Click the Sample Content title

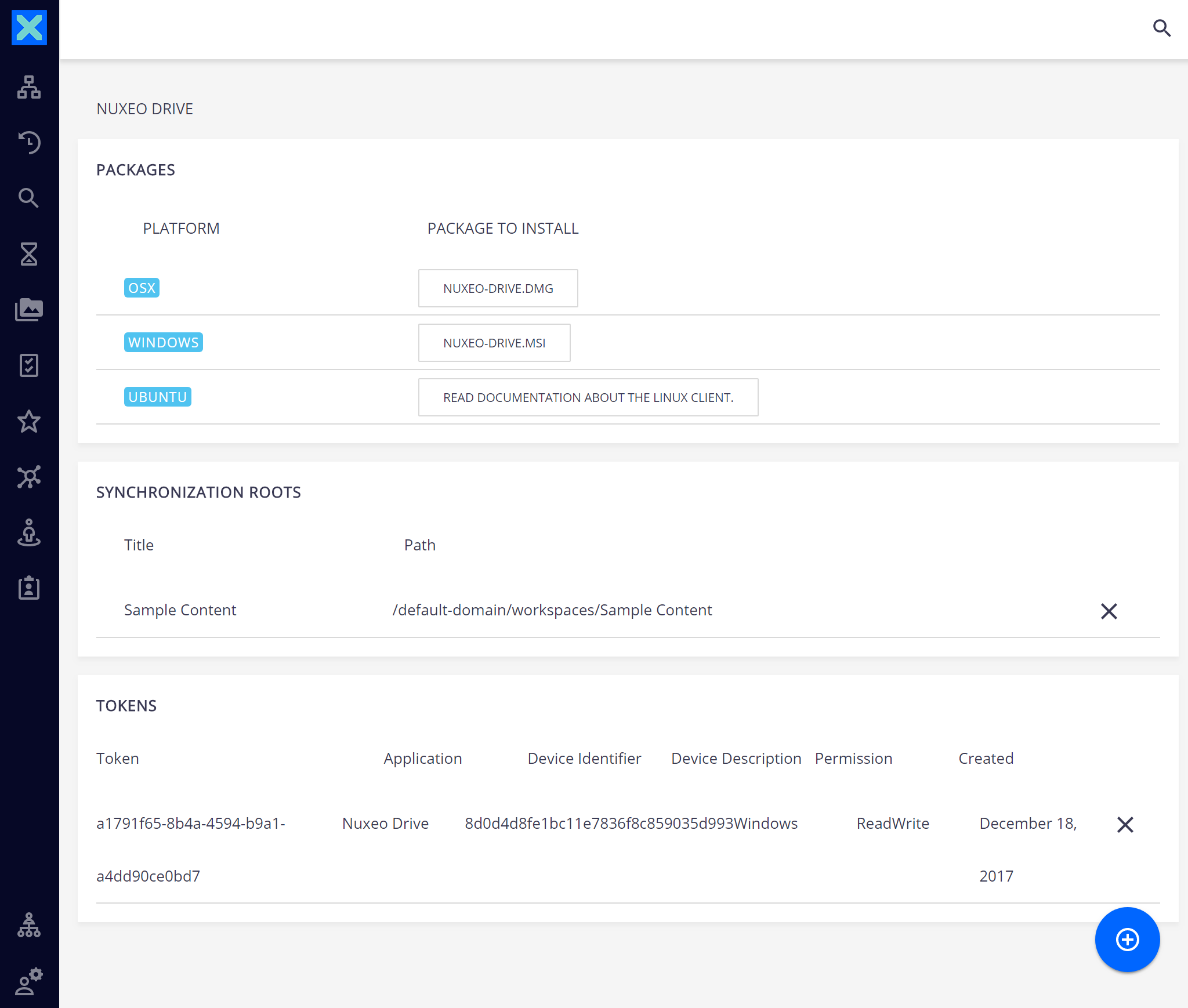pos(180,610)
